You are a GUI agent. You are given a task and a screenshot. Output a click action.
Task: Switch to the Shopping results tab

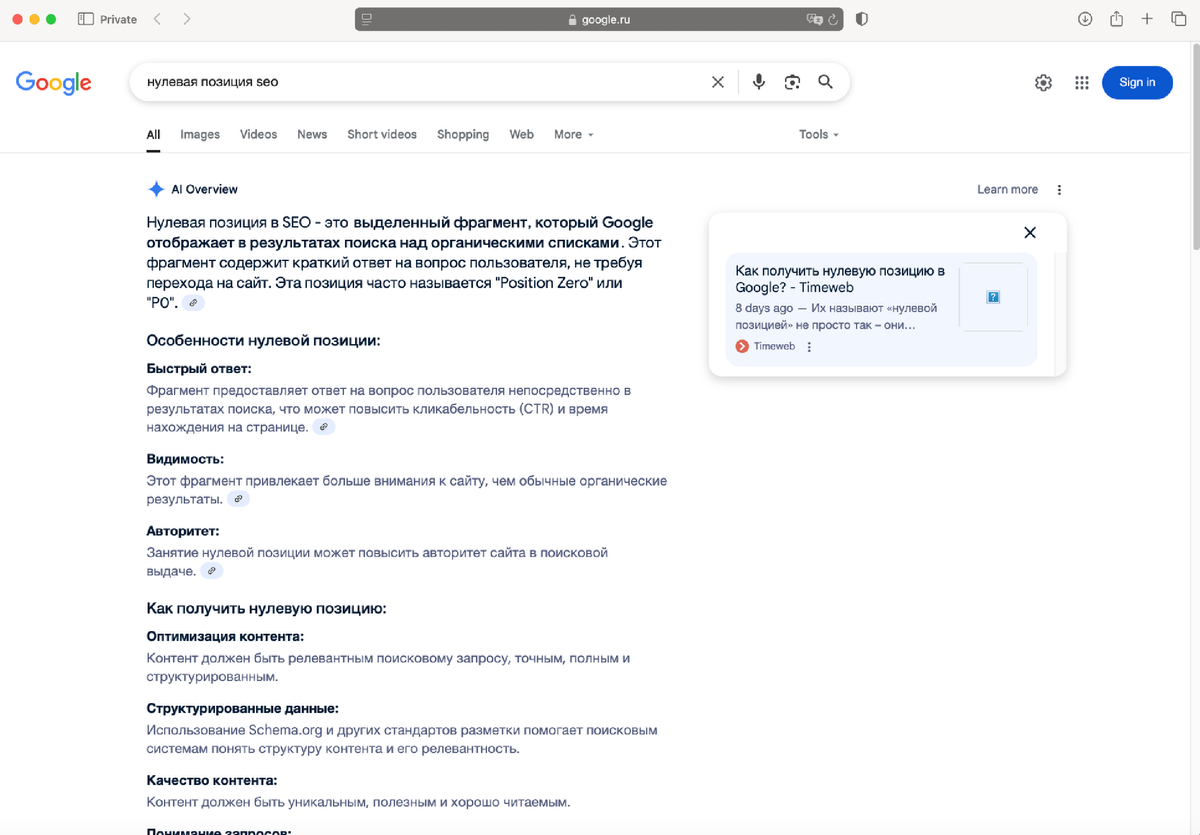[462, 134]
